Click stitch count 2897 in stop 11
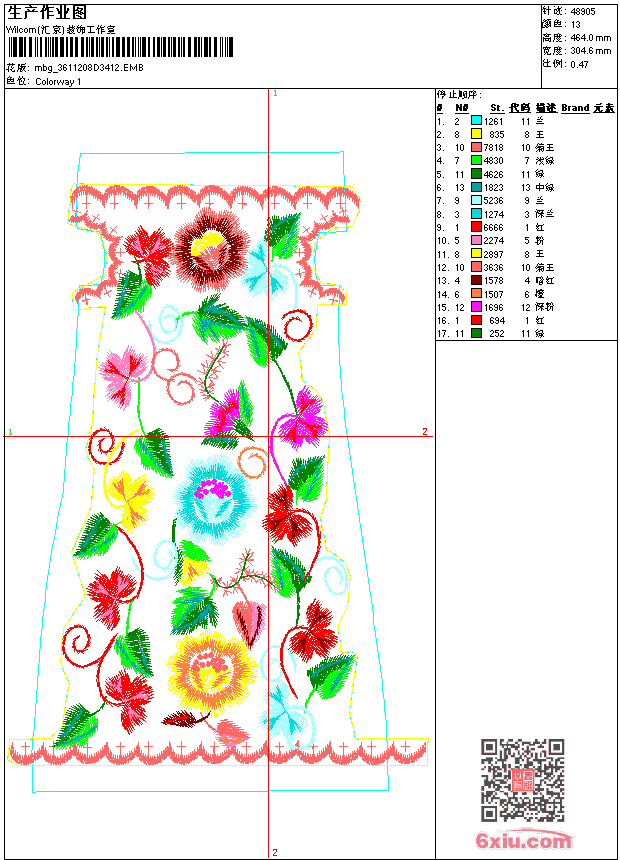Screen dimensions: 620x860 493,254
